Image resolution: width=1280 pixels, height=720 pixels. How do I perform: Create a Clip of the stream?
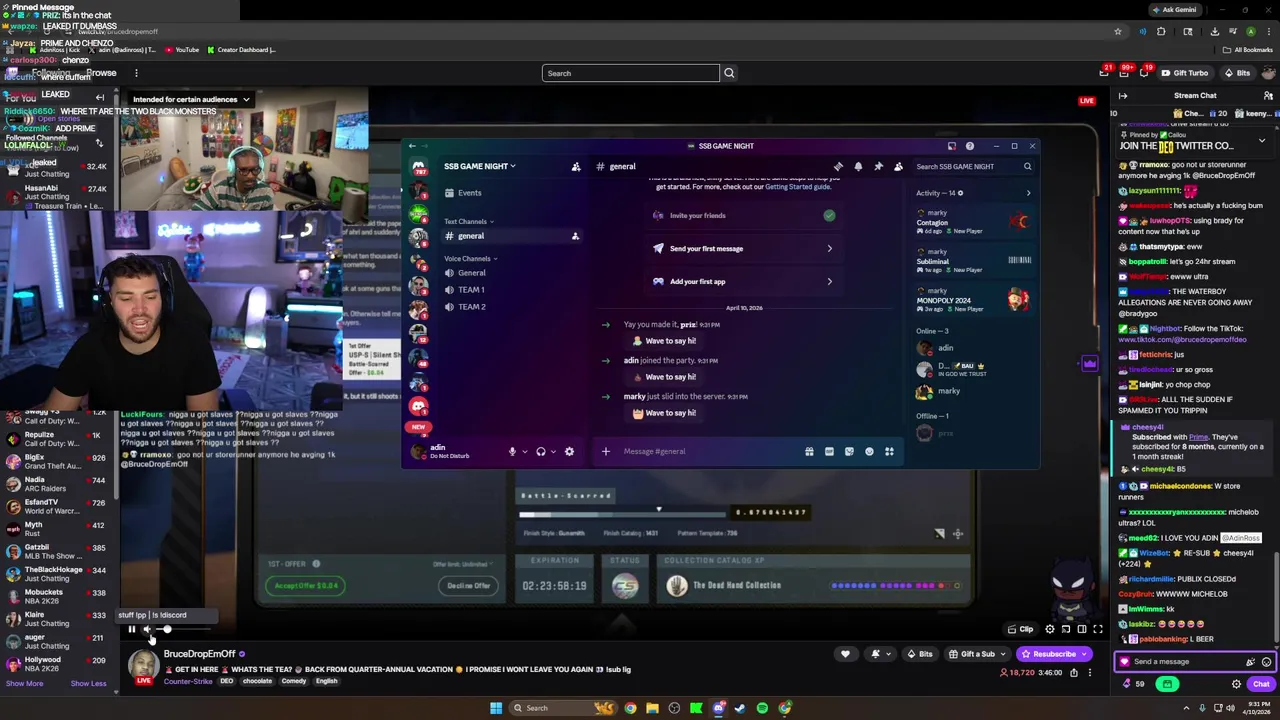(x=1020, y=629)
